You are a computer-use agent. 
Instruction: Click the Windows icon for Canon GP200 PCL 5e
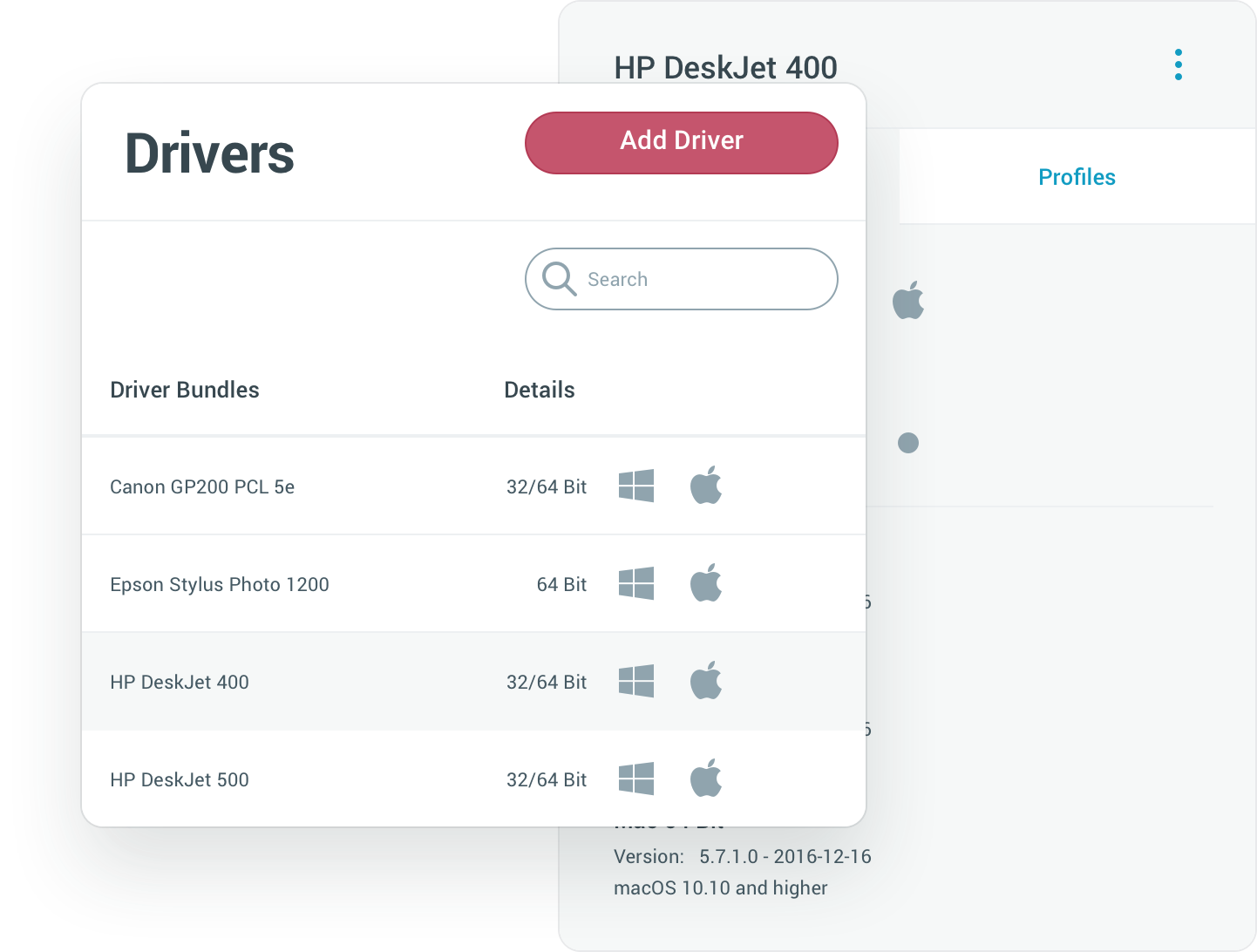(x=636, y=486)
